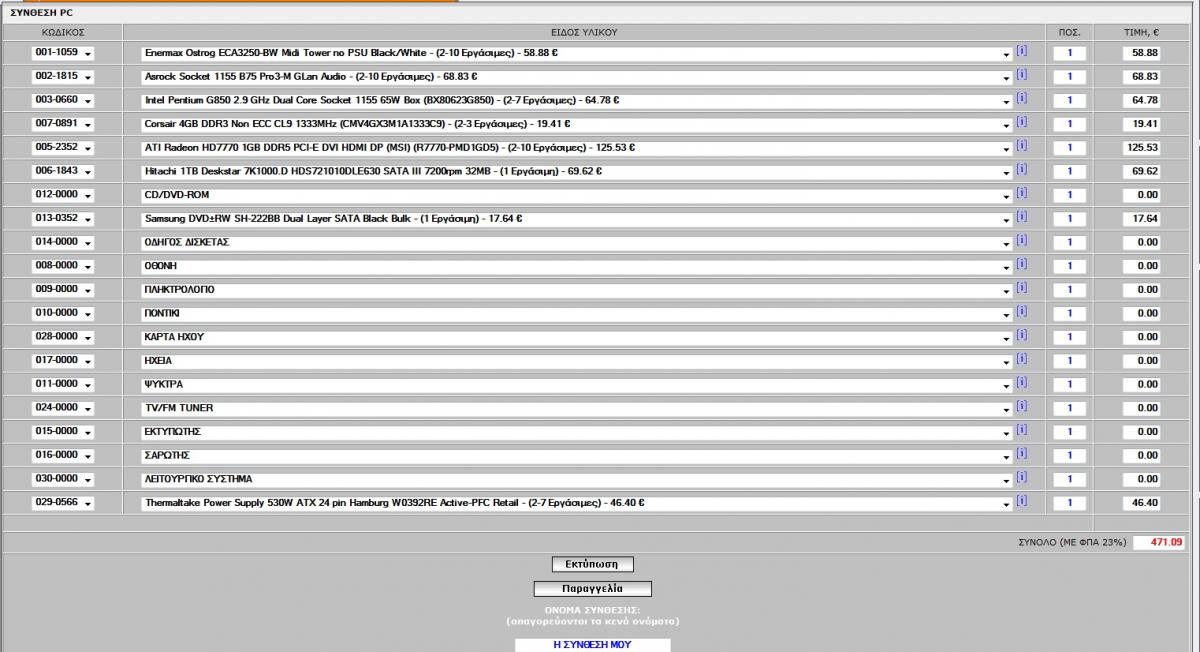Click info icon for ATI Radeon HD7770 row
Screen dimensions: 1200x652
coord(1021,146)
